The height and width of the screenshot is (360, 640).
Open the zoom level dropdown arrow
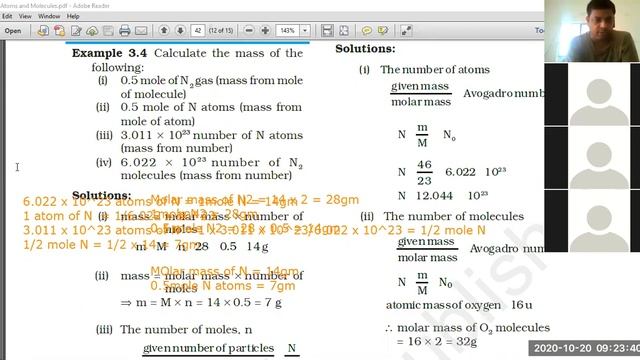pos(305,31)
